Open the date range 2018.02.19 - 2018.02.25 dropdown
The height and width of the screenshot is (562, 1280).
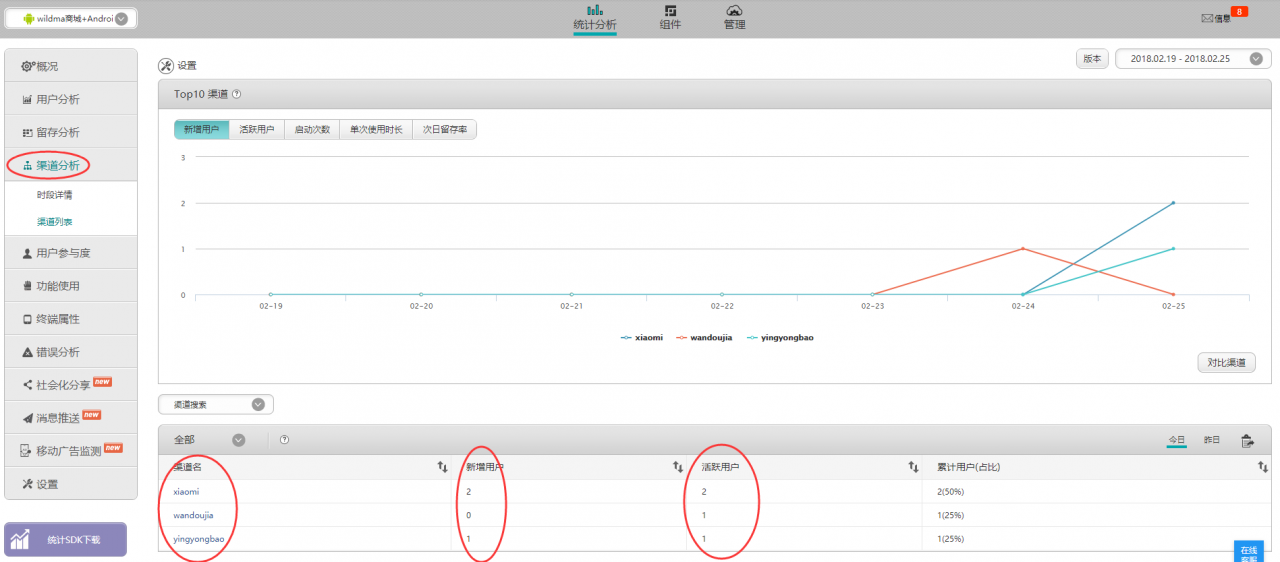pyautogui.click(x=1193, y=59)
